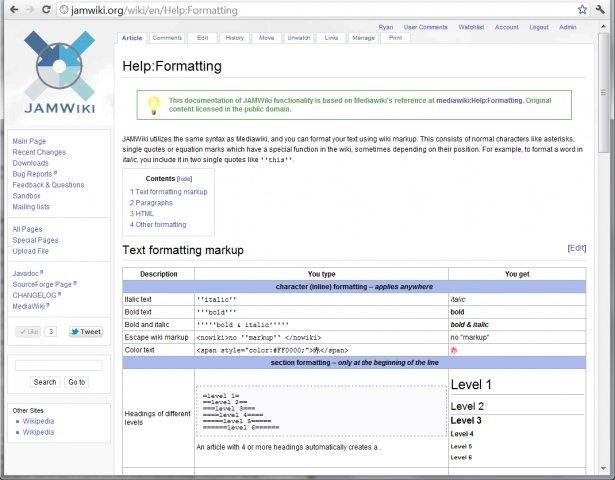Open the Manage tab
Image resolution: width=615 pixels, height=480 pixels.
(363, 38)
